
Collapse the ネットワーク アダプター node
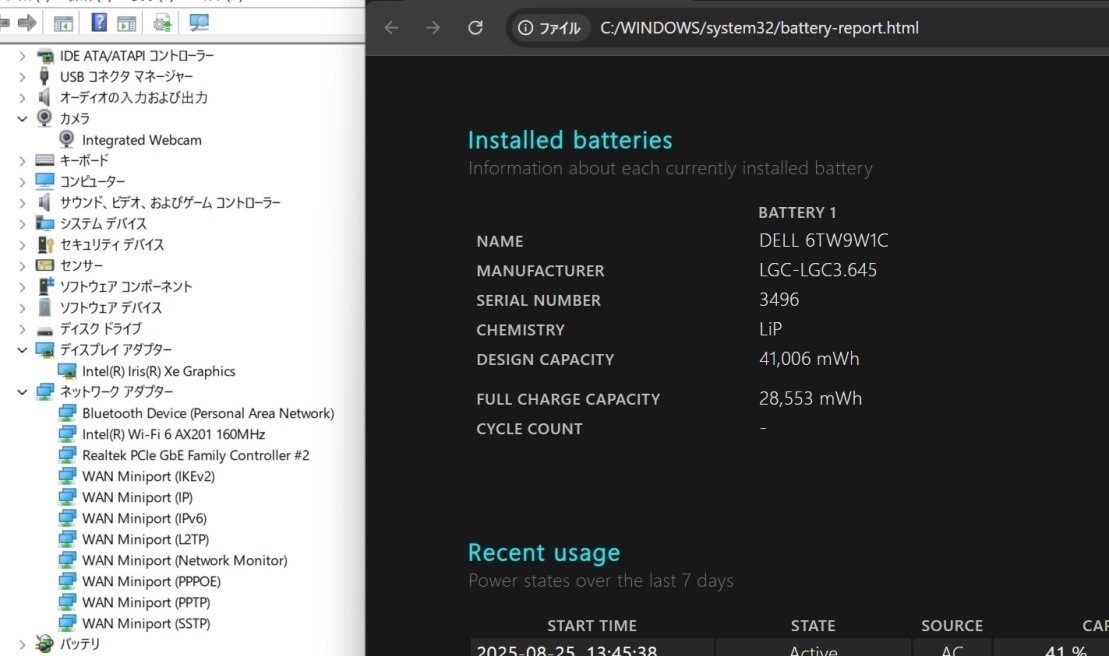tap(22, 392)
